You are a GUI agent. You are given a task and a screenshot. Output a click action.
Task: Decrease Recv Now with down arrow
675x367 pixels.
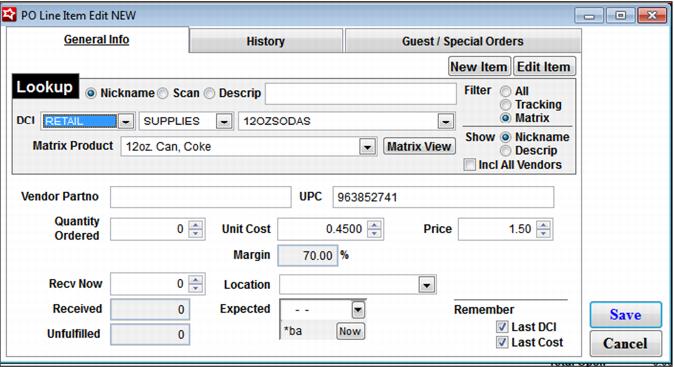click(195, 288)
